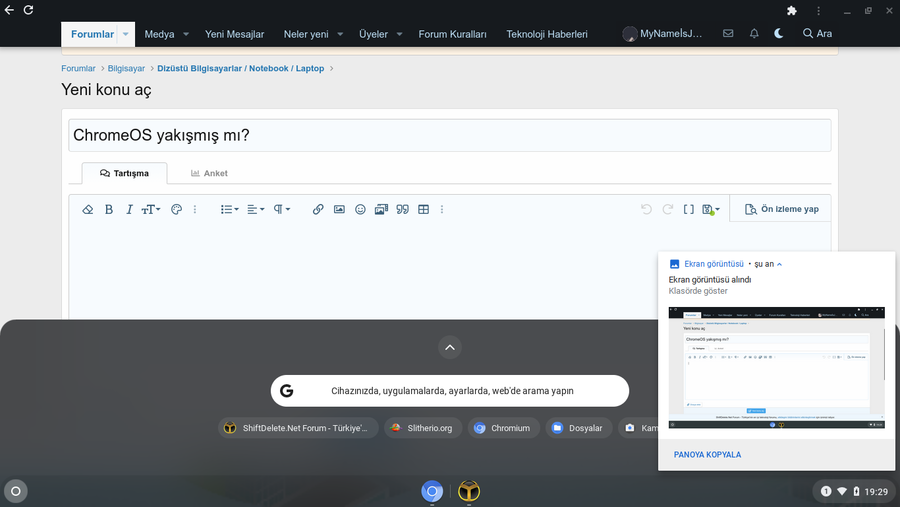Expand the Medya dropdown arrow

tap(186, 34)
